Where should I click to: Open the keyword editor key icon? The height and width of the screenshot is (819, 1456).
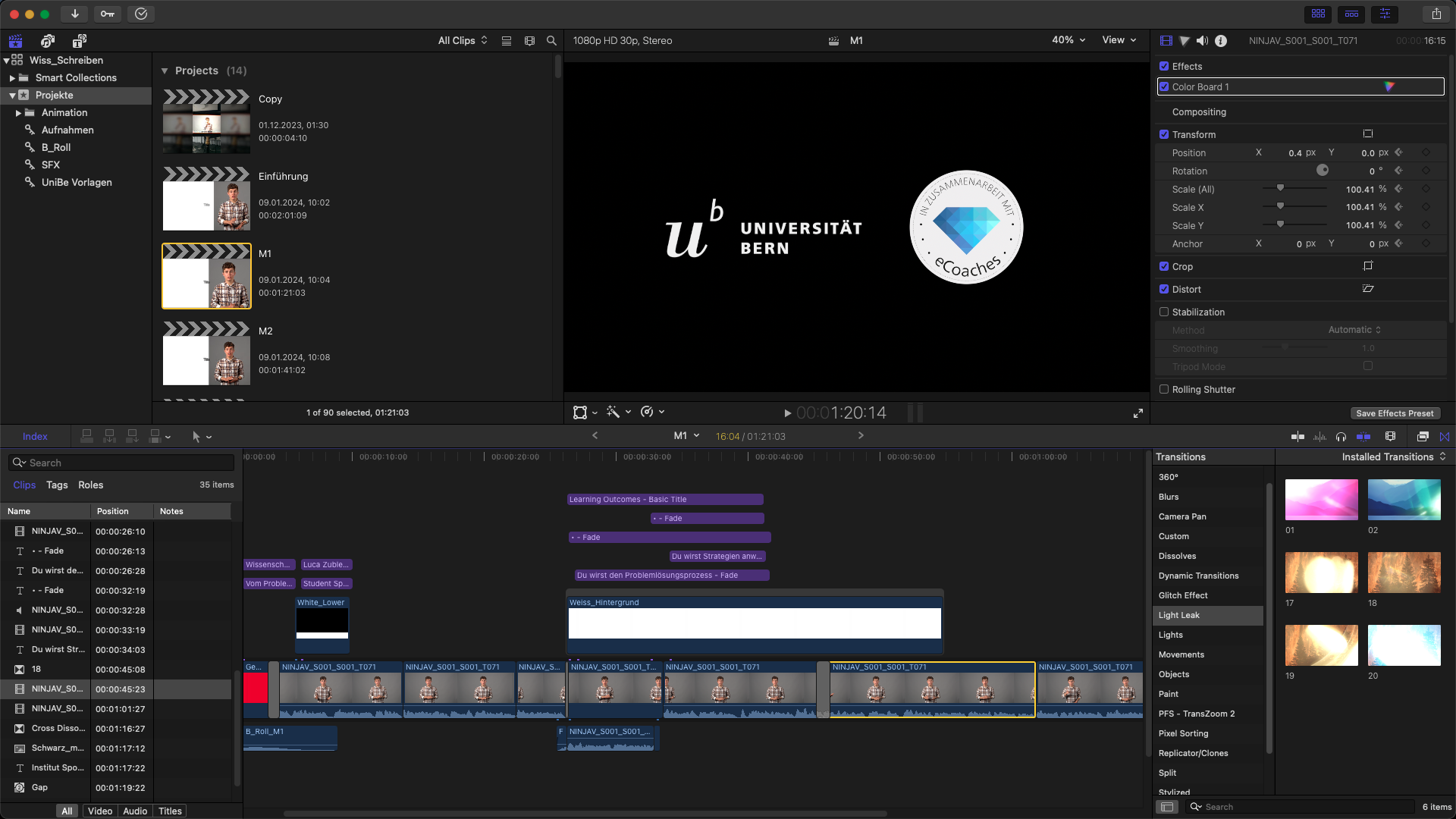click(108, 14)
